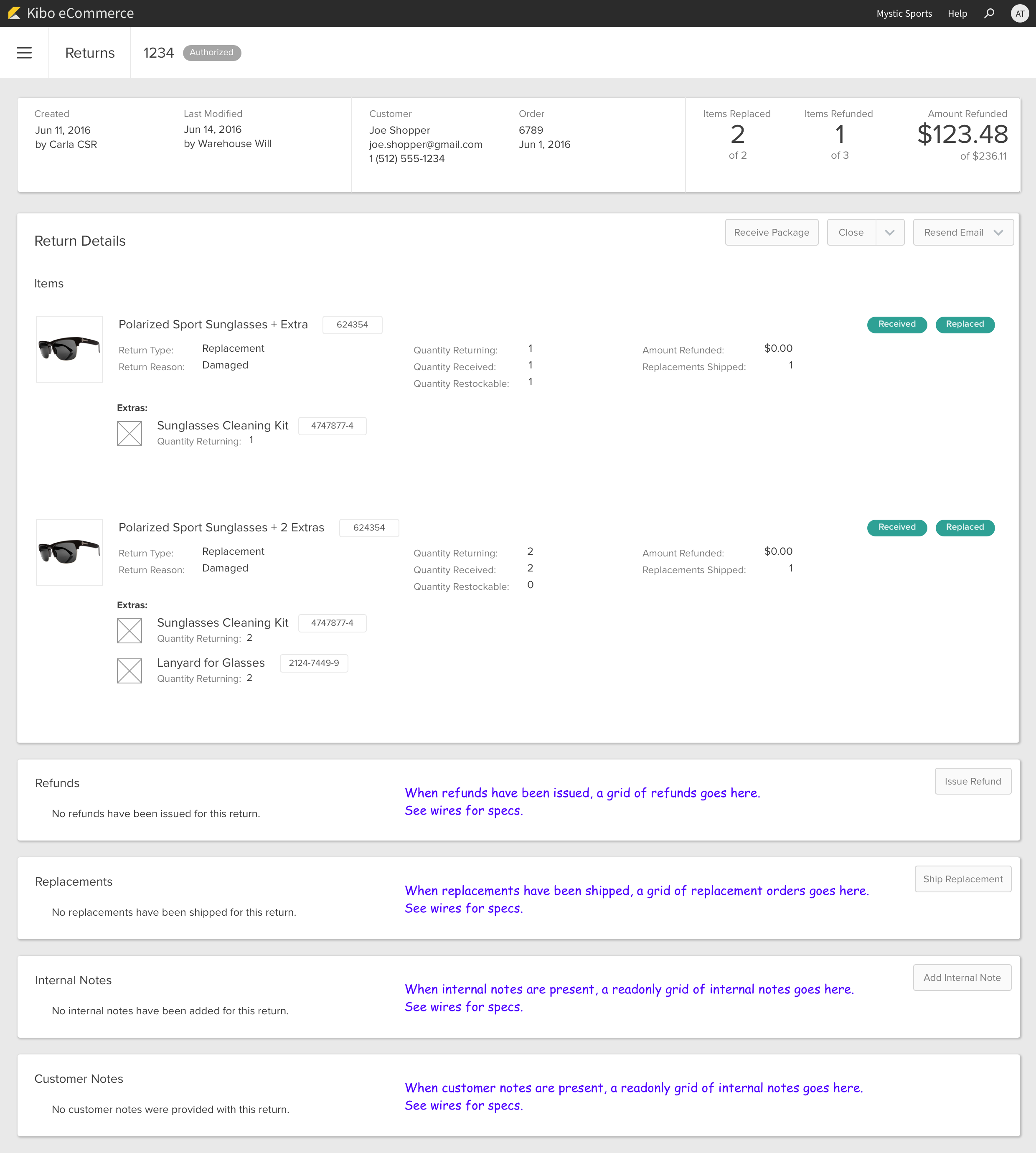Viewport: 1036px width, 1153px height.
Task: Open the hamburger navigation menu
Action: coord(24,53)
